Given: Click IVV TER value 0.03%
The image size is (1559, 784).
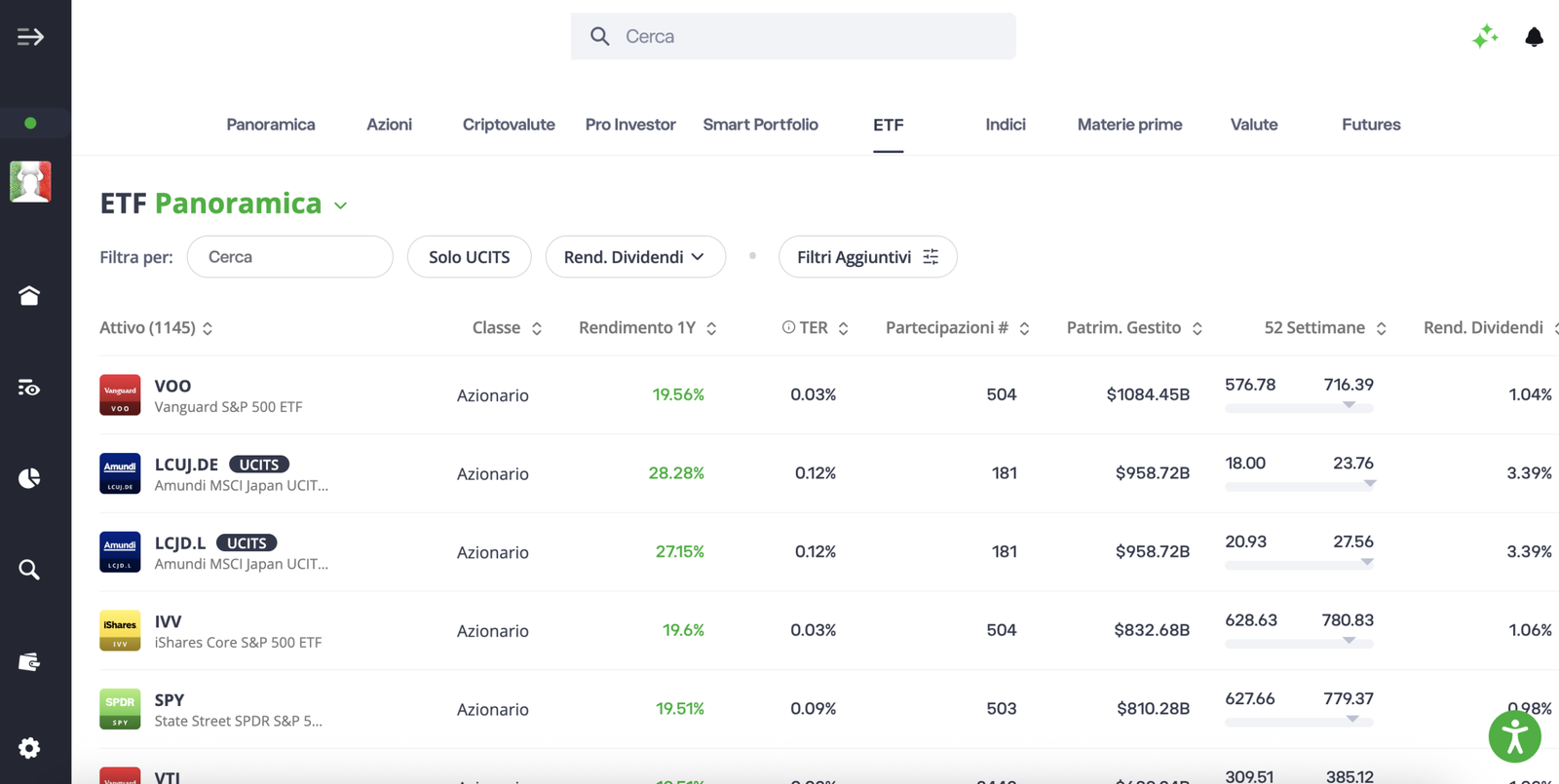Looking at the screenshot, I should [x=813, y=630].
